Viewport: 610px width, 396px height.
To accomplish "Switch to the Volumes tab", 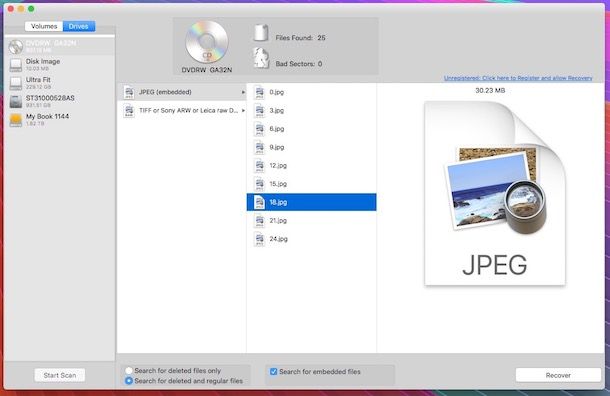I will click(x=44, y=26).
